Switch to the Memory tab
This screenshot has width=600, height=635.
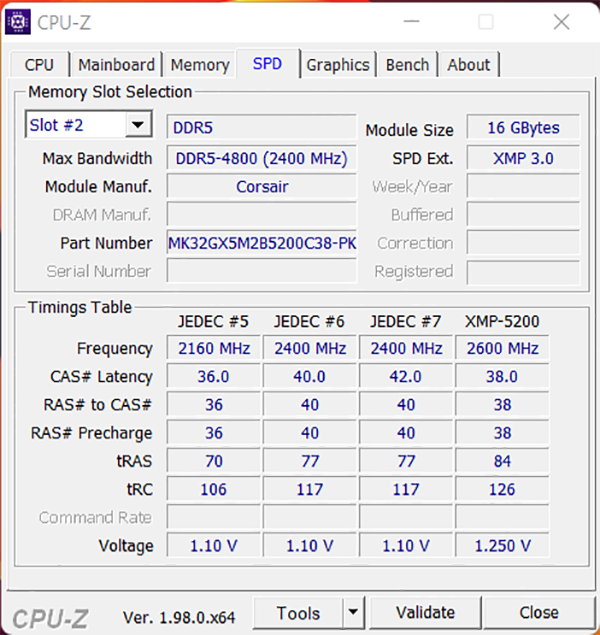point(200,65)
